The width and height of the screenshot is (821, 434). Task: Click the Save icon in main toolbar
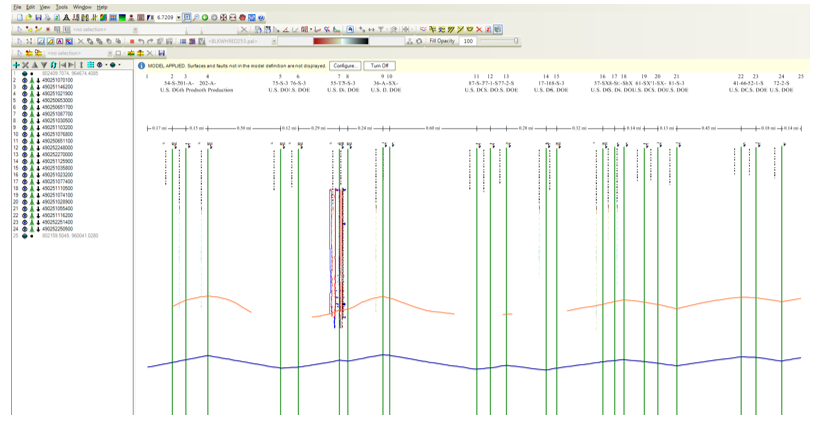[39, 17]
